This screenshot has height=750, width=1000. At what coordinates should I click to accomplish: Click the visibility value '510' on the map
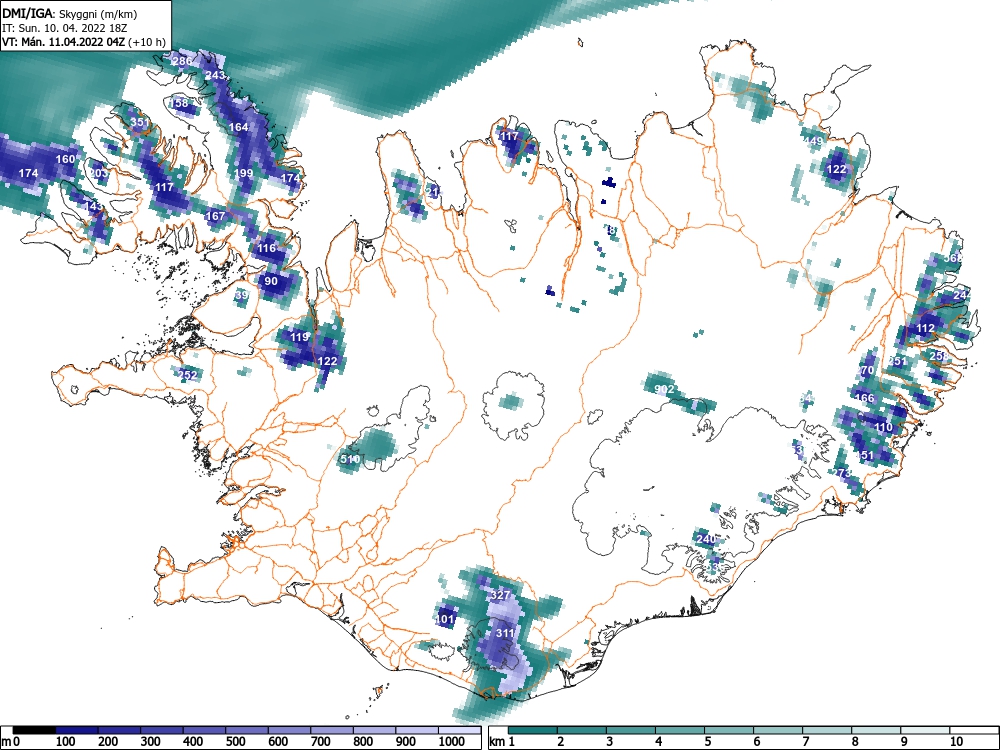click(x=350, y=459)
